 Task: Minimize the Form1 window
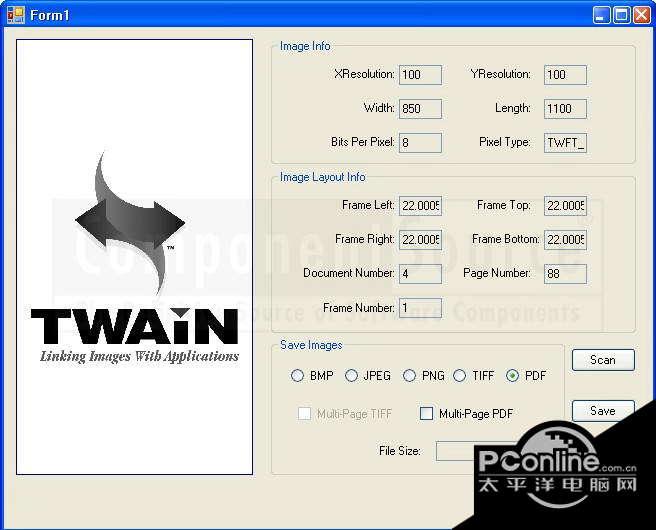point(601,15)
